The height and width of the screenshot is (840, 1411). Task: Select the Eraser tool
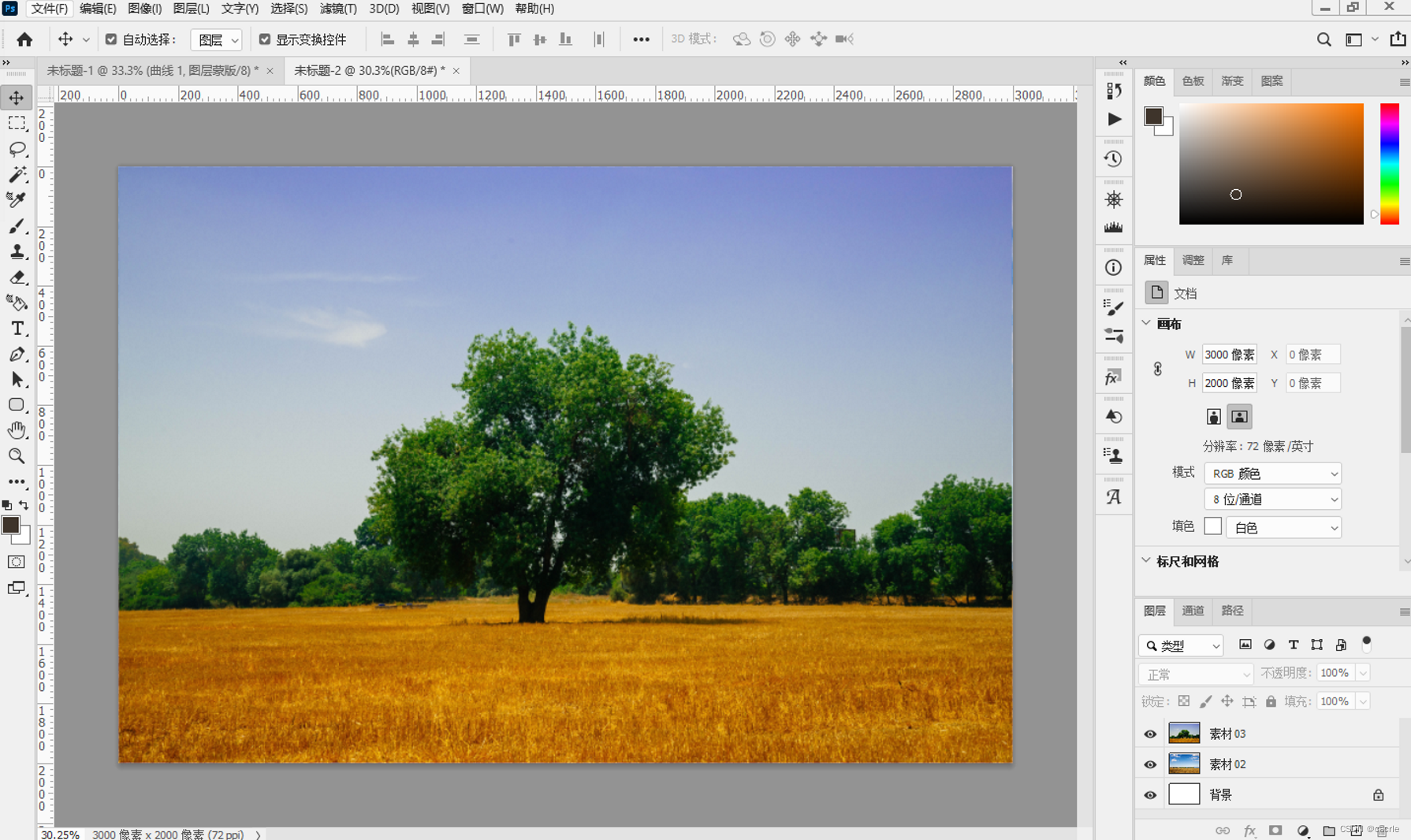tap(17, 277)
